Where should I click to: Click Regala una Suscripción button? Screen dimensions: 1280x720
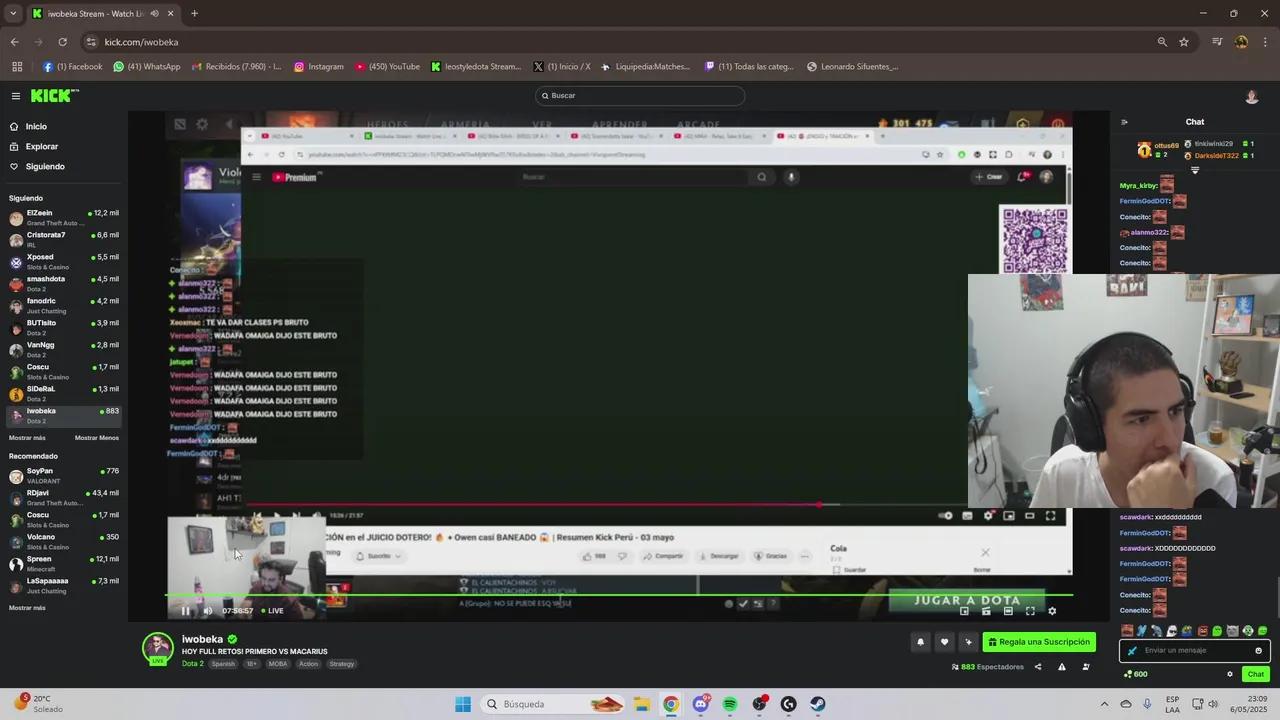1039,642
